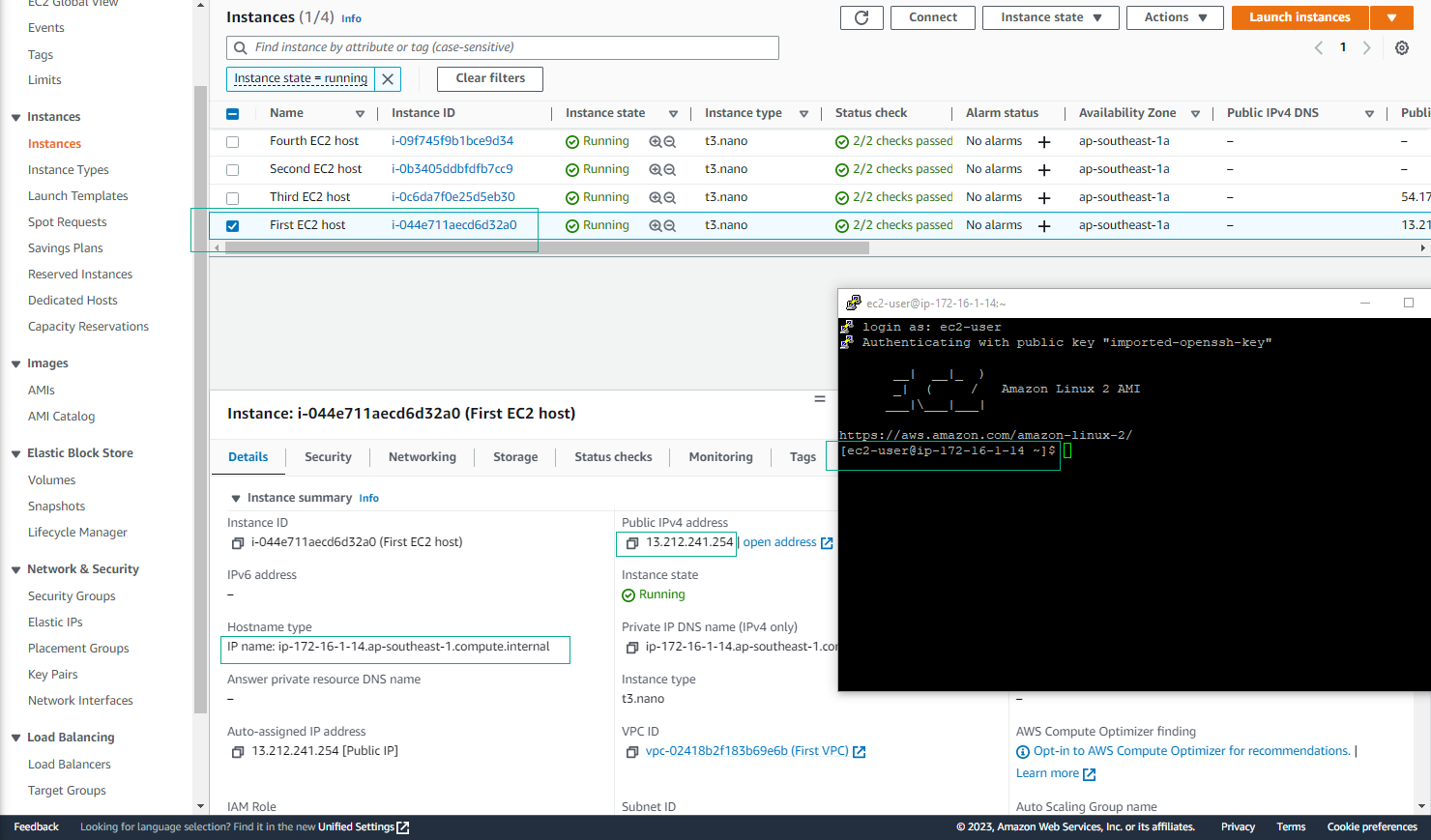Click the refresh instances button

[862, 17]
